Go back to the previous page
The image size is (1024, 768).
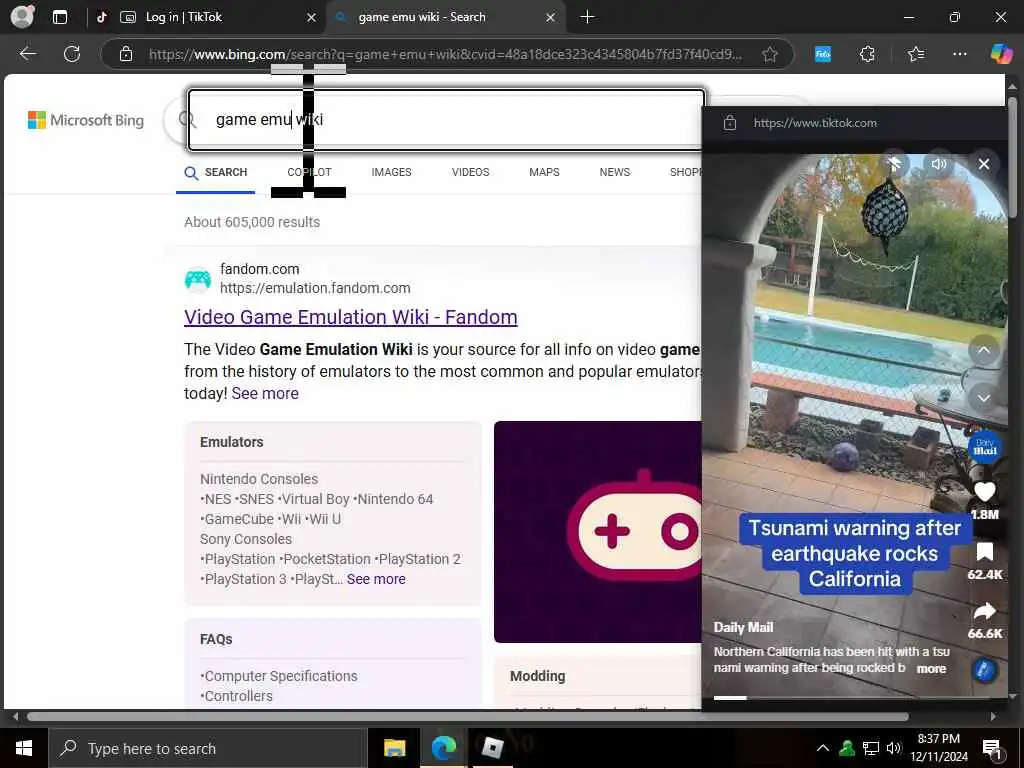(27, 54)
